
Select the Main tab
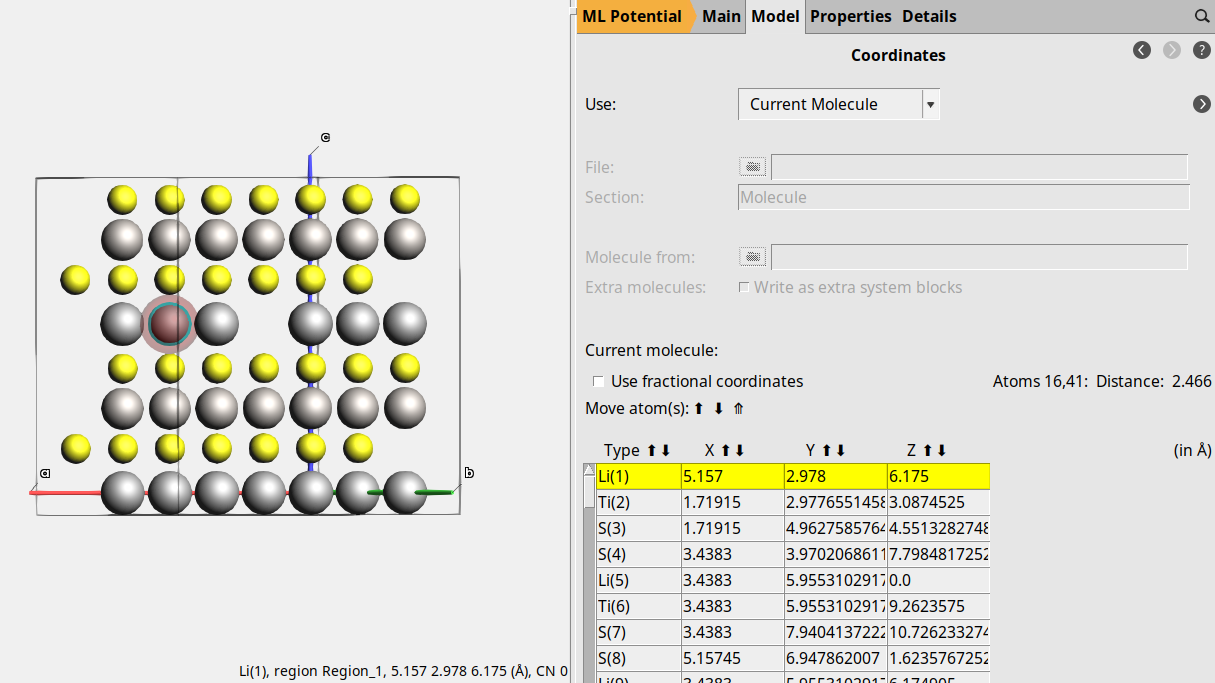tap(721, 17)
